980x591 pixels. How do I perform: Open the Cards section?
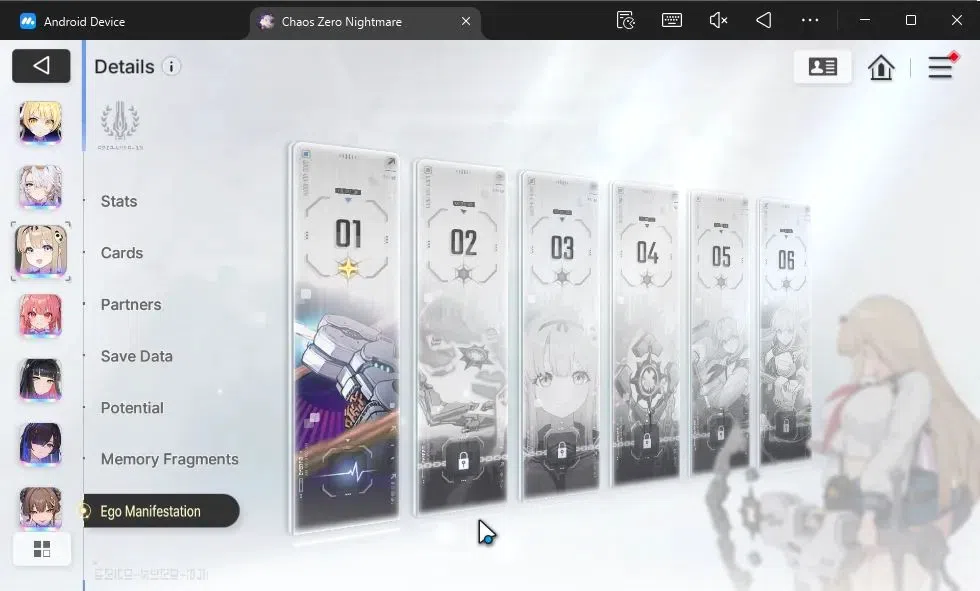point(122,253)
